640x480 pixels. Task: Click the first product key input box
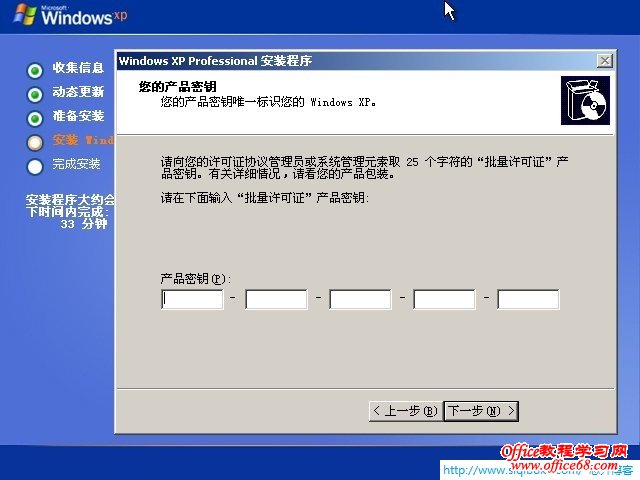point(192,300)
